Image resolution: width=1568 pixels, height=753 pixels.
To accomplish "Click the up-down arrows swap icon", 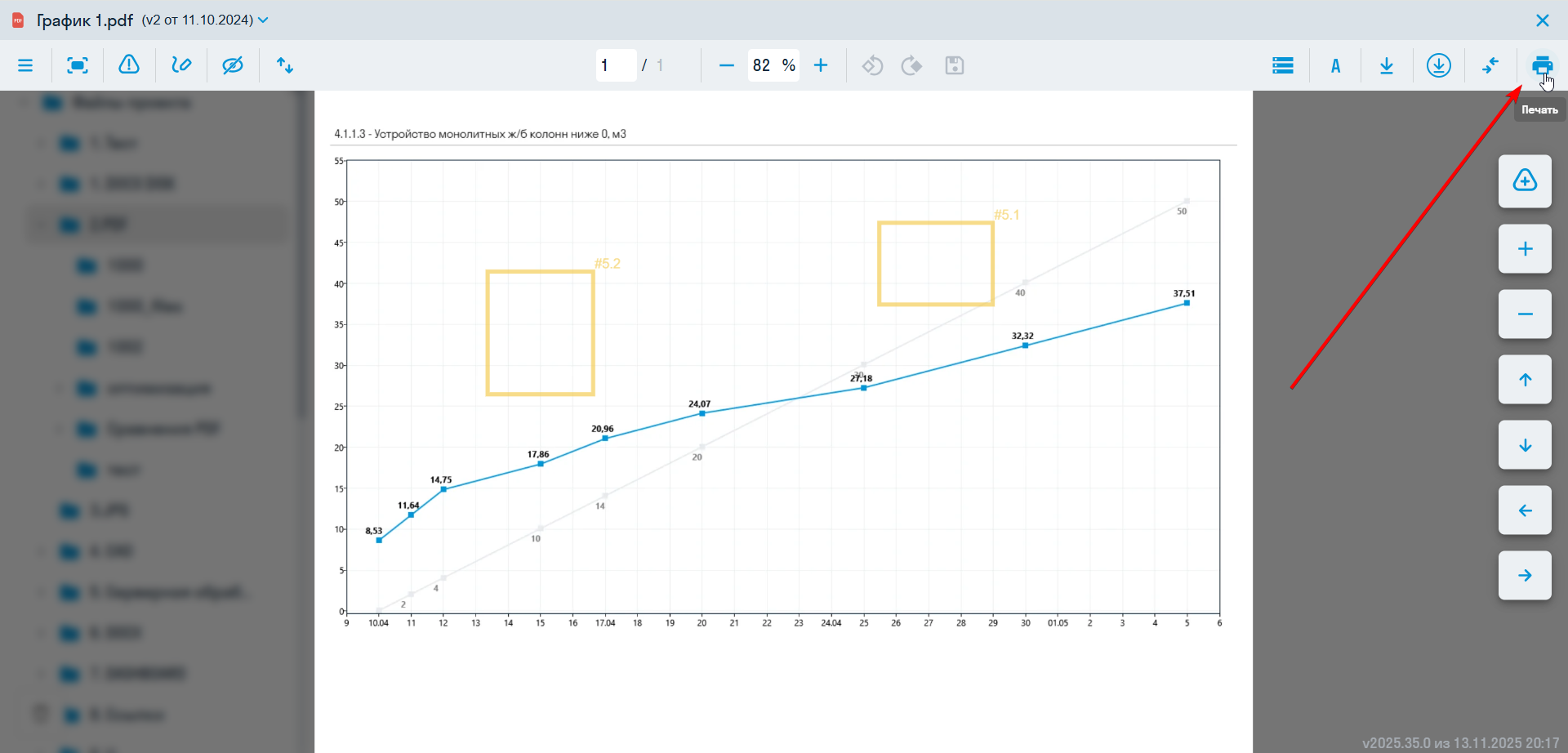I will click(x=284, y=65).
